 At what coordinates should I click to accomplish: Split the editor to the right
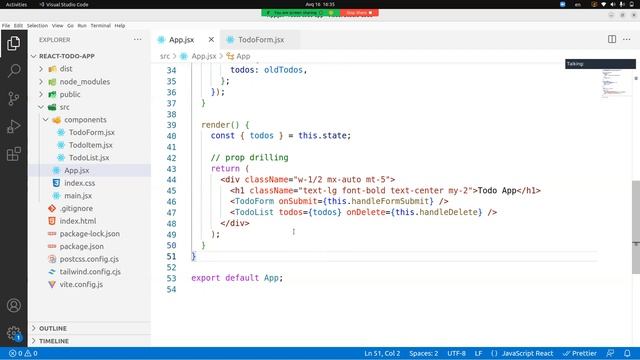point(612,39)
